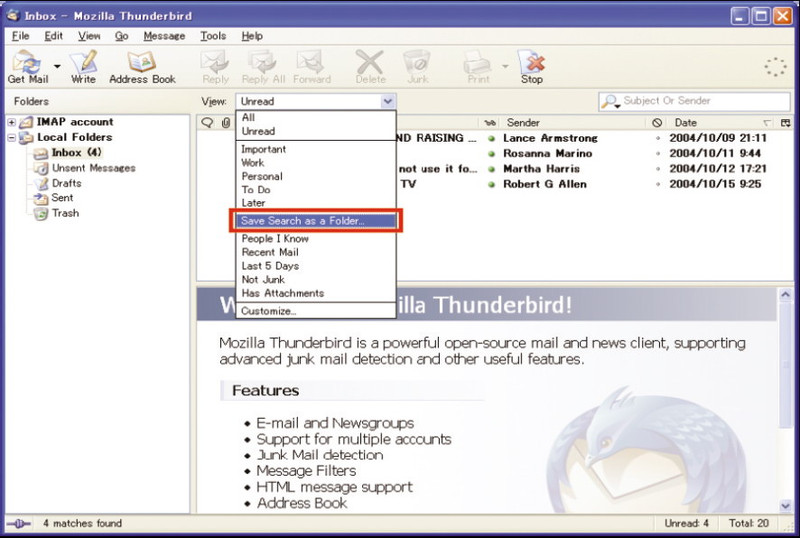Screen dimensions: 800x538
Task: Select Save Search as a Folder
Action: 316,221
